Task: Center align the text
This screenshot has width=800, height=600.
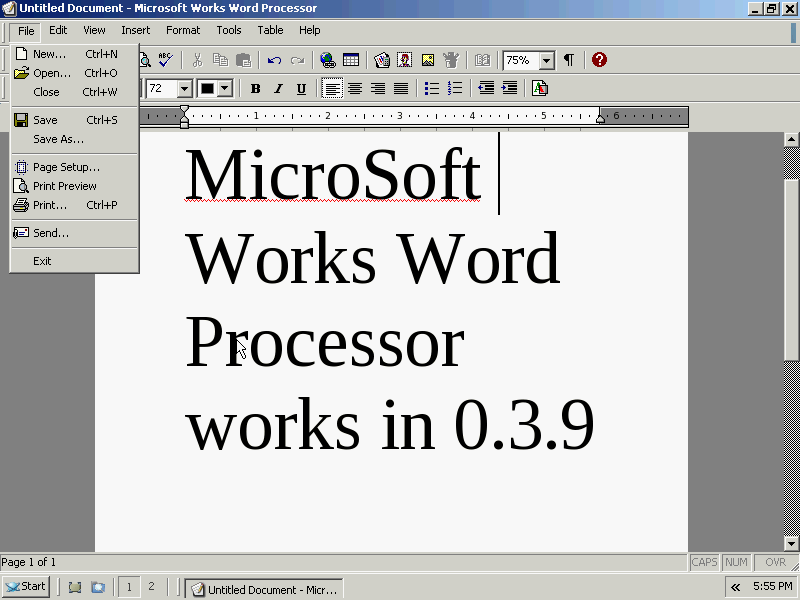Action: click(355, 88)
